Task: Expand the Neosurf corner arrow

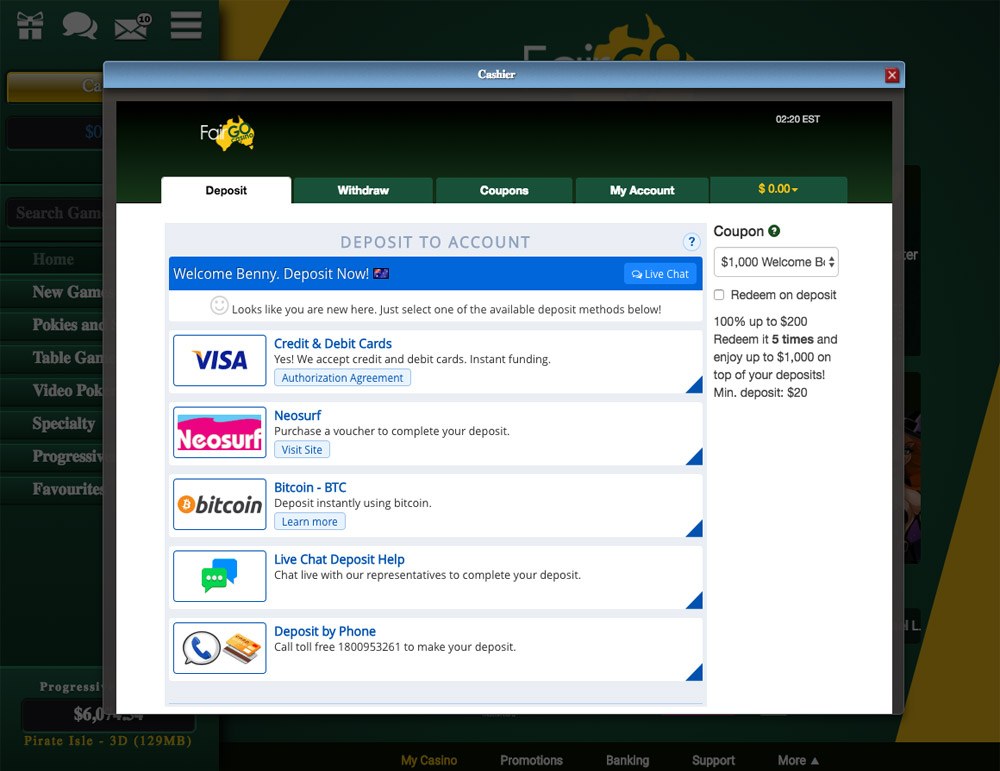Action: click(695, 457)
